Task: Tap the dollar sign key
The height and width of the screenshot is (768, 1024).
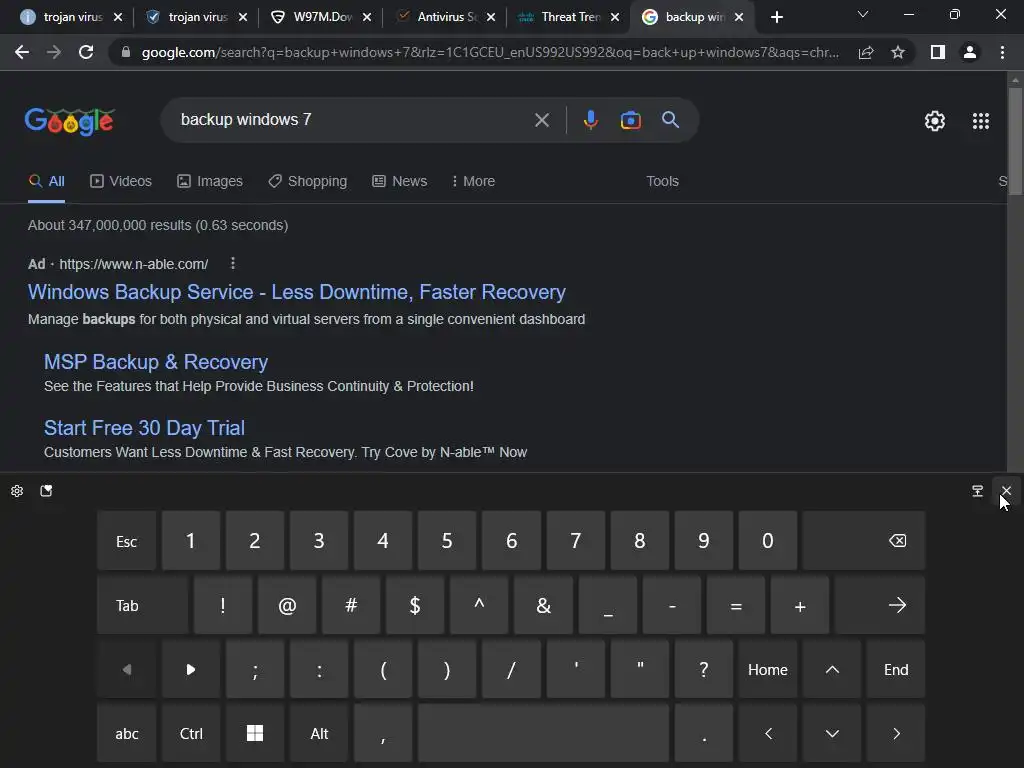Action: [x=415, y=605]
